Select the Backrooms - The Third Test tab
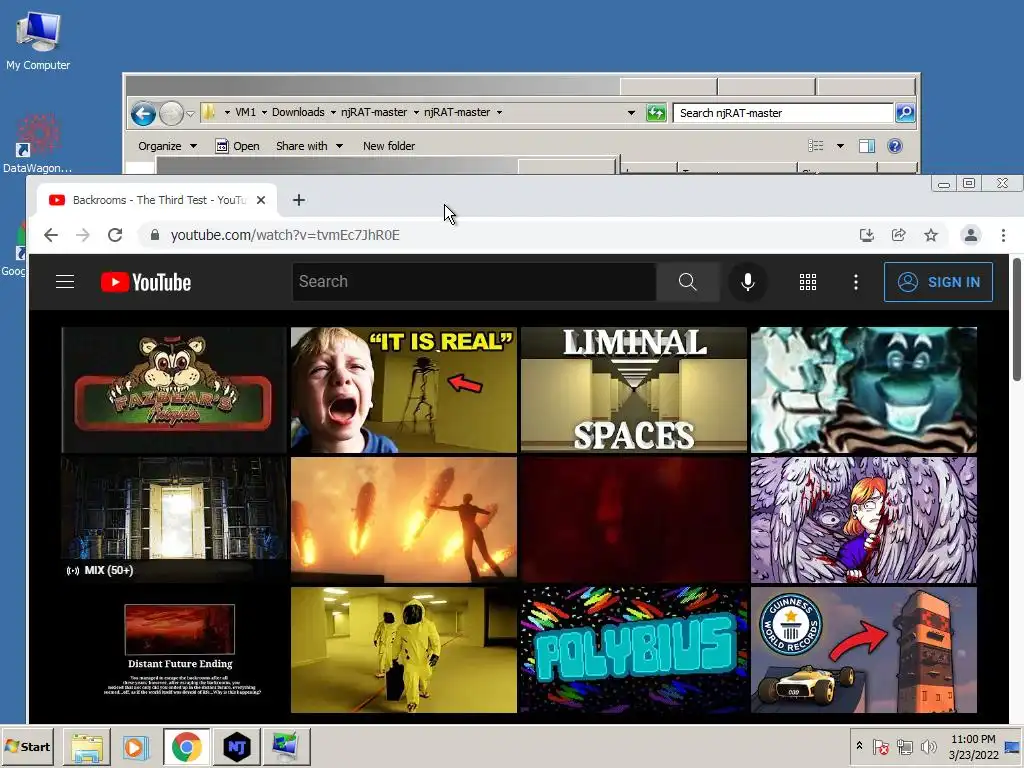 [157, 200]
